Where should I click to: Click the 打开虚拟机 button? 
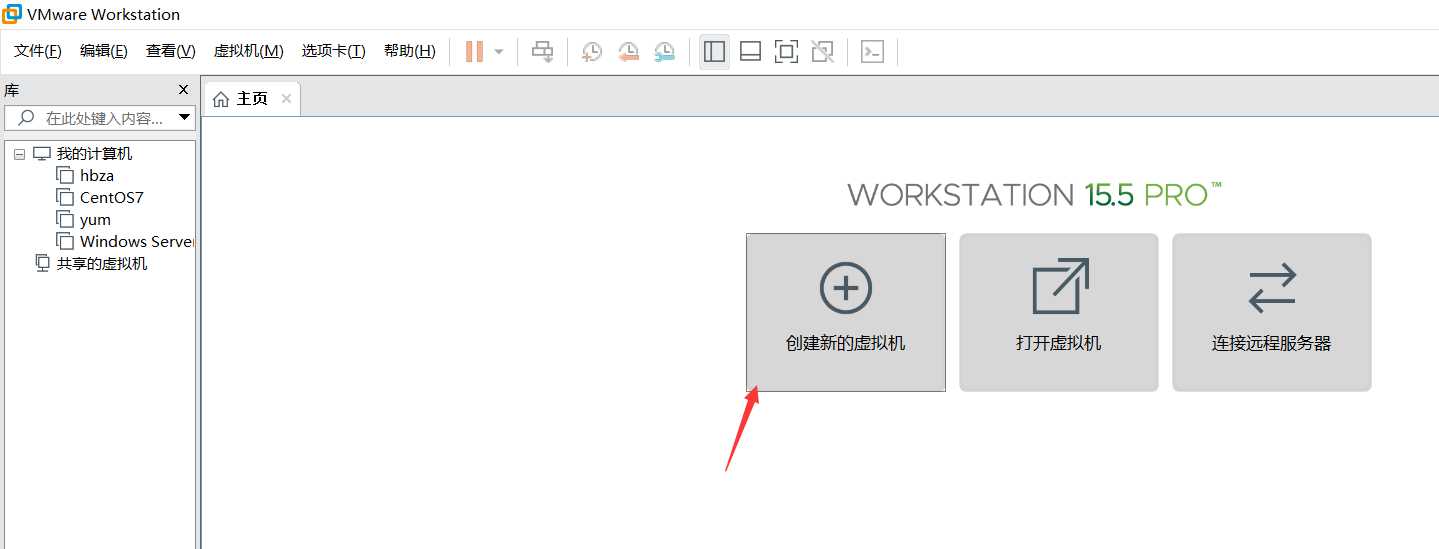point(1059,312)
